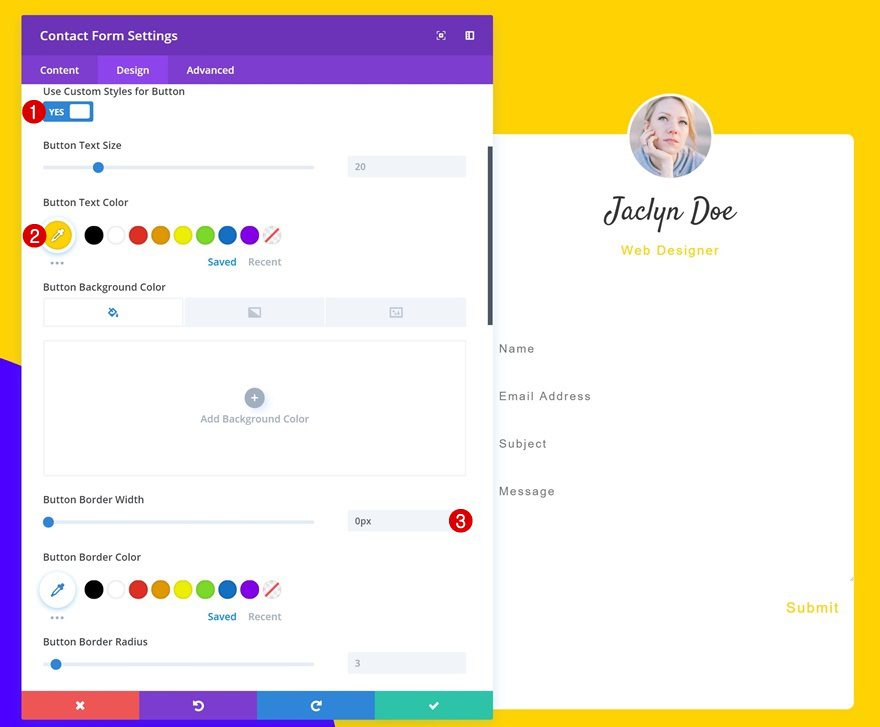880x727 pixels.
Task: Open Recent colors for Button Border Color
Action: [x=264, y=616]
